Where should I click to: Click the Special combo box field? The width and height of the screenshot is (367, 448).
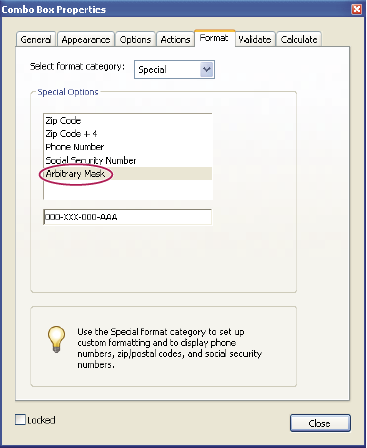click(174, 69)
